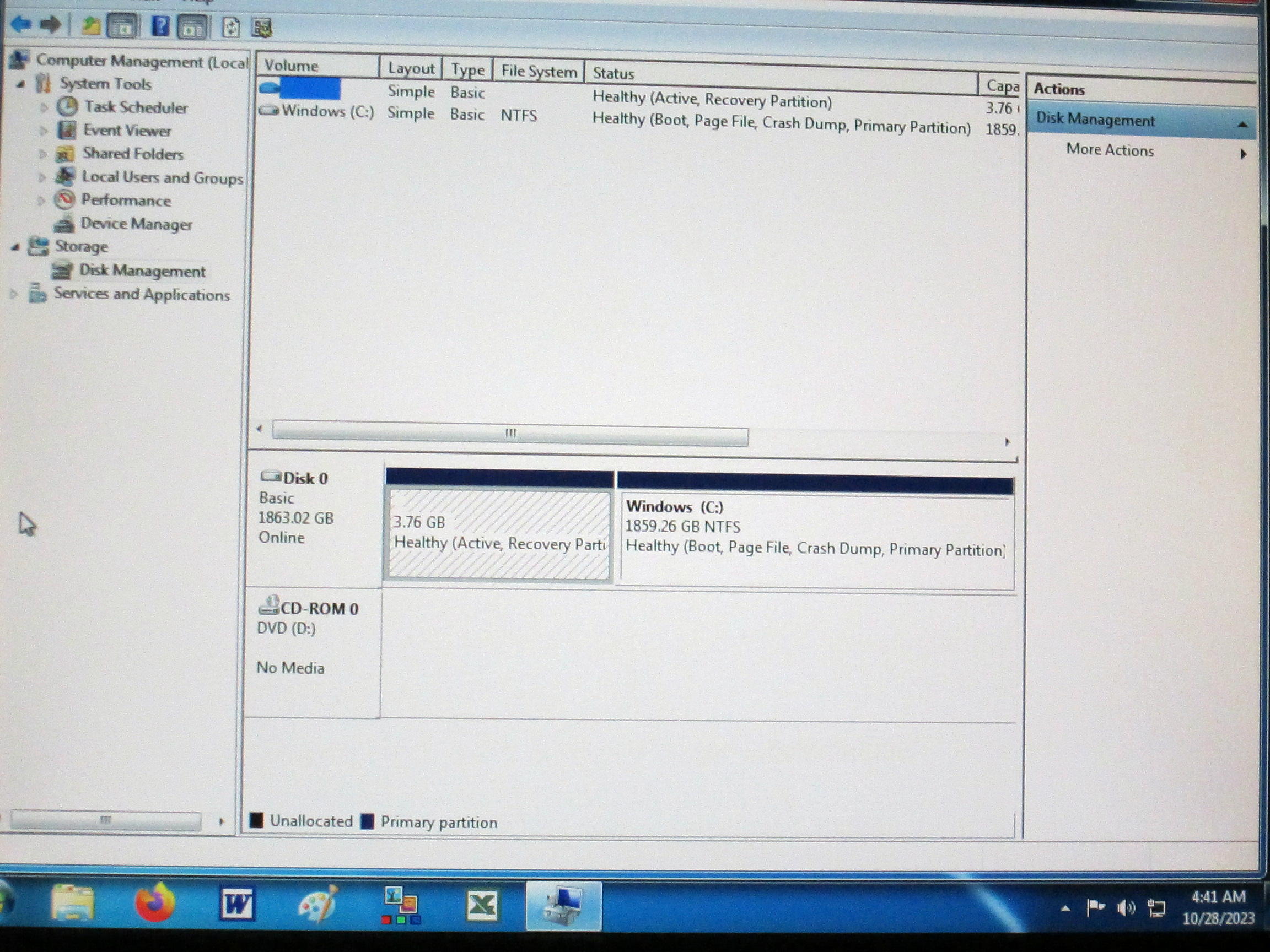Expand the Local Users and Groups arrow
Image resolution: width=1270 pixels, height=952 pixels.
[42, 177]
